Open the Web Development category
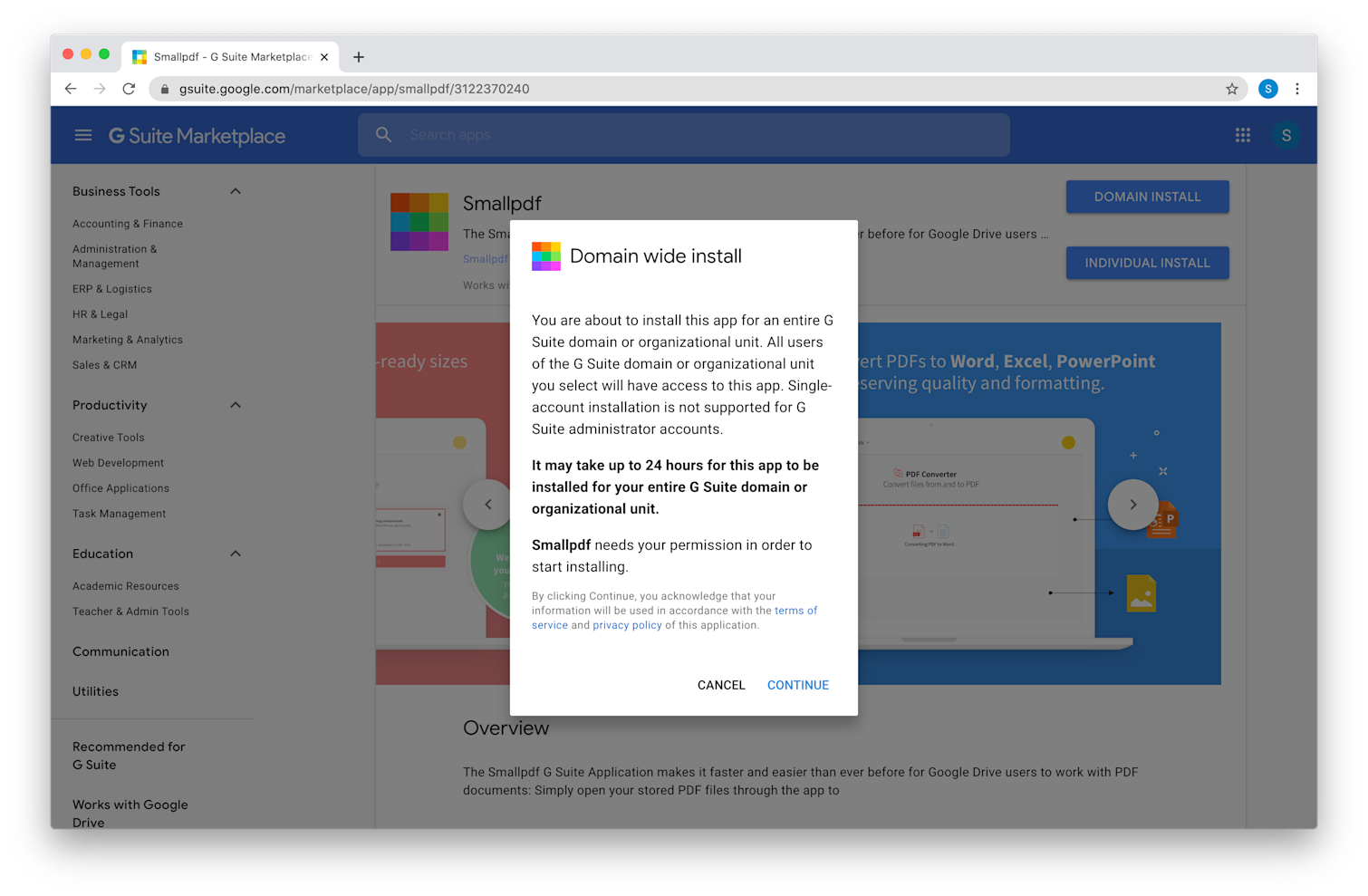This screenshot has height=896, width=1368. [x=119, y=463]
